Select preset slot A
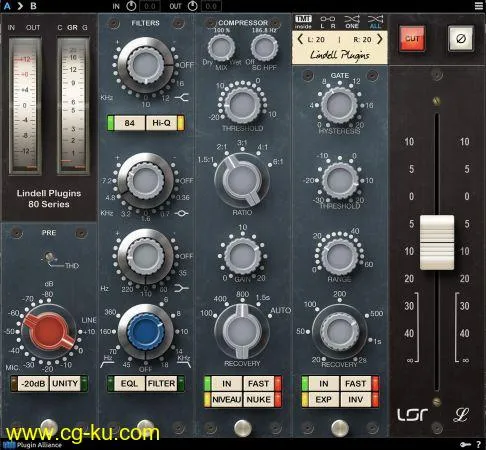This screenshot has width=486, height=450. coord(7,6)
